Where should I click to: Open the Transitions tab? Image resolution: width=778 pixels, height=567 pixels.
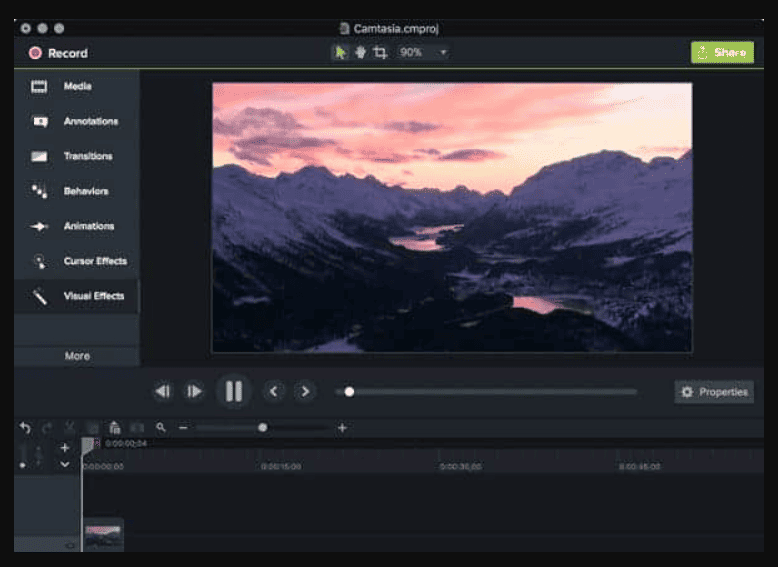point(76,156)
